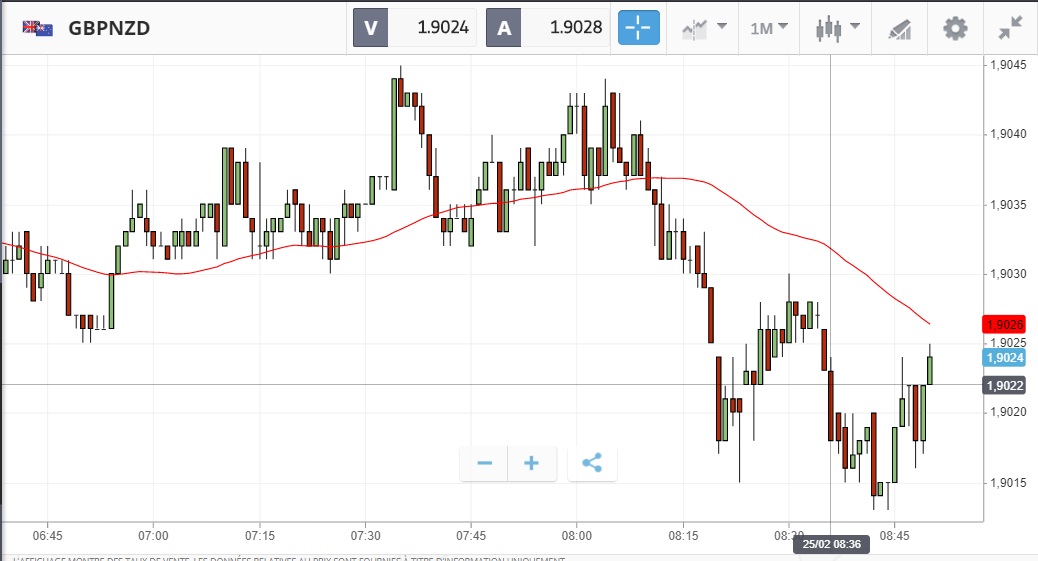Viewport: 1038px width, 561px height.
Task: Click the V sell button
Action: pos(370,28)
